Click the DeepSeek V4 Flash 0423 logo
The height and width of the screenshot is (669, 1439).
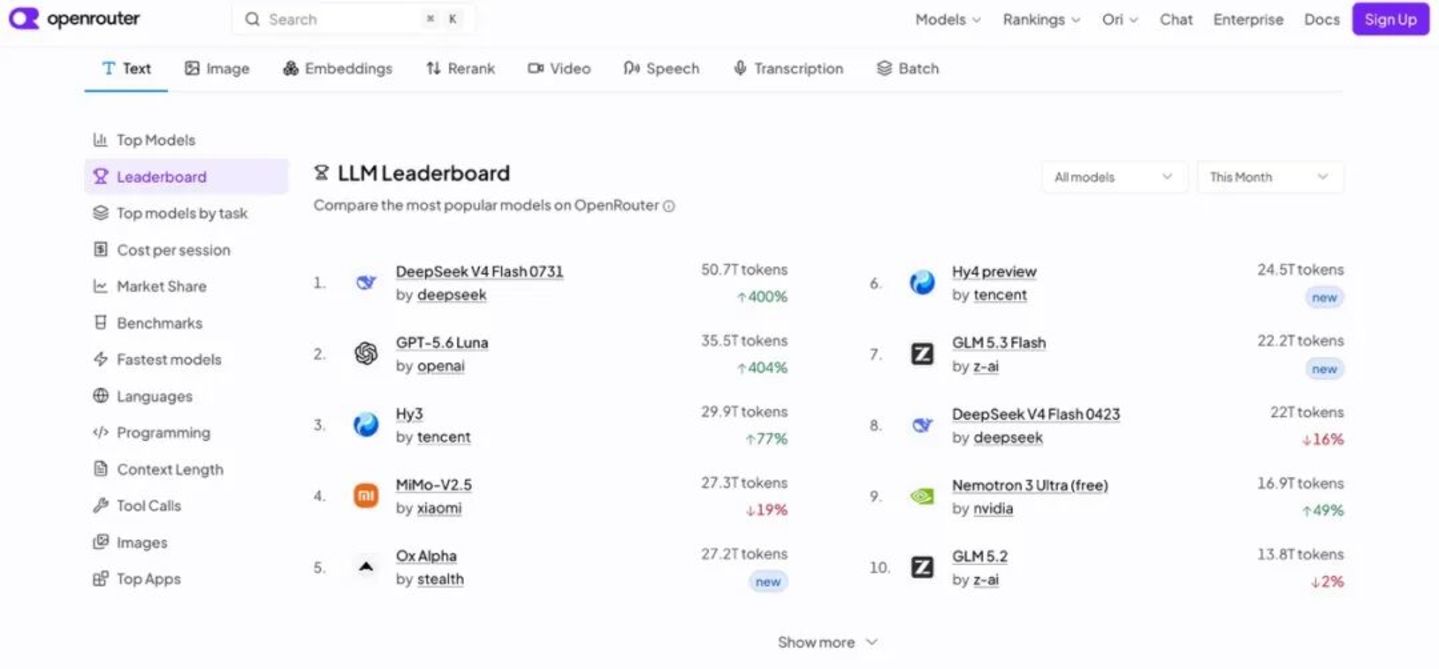(922, 425)
